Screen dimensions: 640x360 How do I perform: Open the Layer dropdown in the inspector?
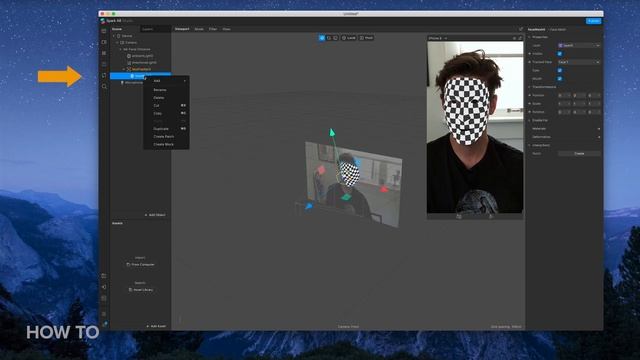pyautogui.click(x=579, y=45)
